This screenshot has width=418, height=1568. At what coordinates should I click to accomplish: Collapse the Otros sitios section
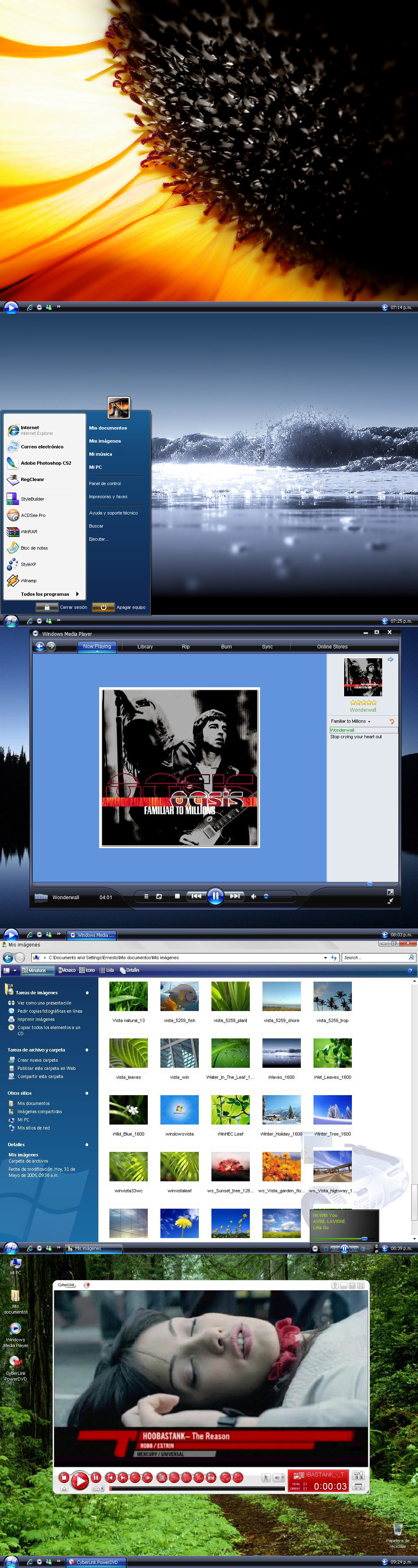tap(87, 1093)
